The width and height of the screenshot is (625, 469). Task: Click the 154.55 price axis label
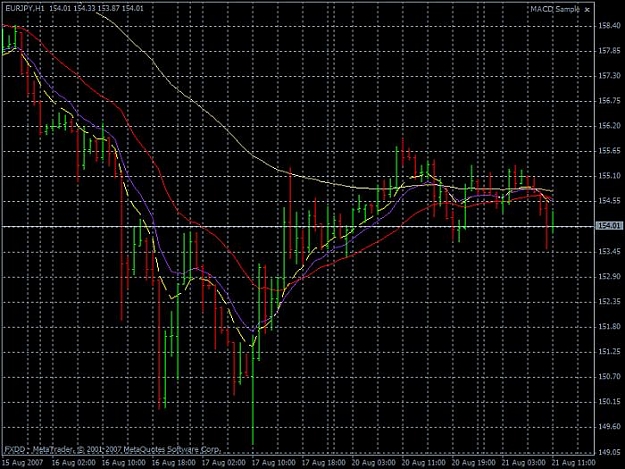tap(610, 201)
